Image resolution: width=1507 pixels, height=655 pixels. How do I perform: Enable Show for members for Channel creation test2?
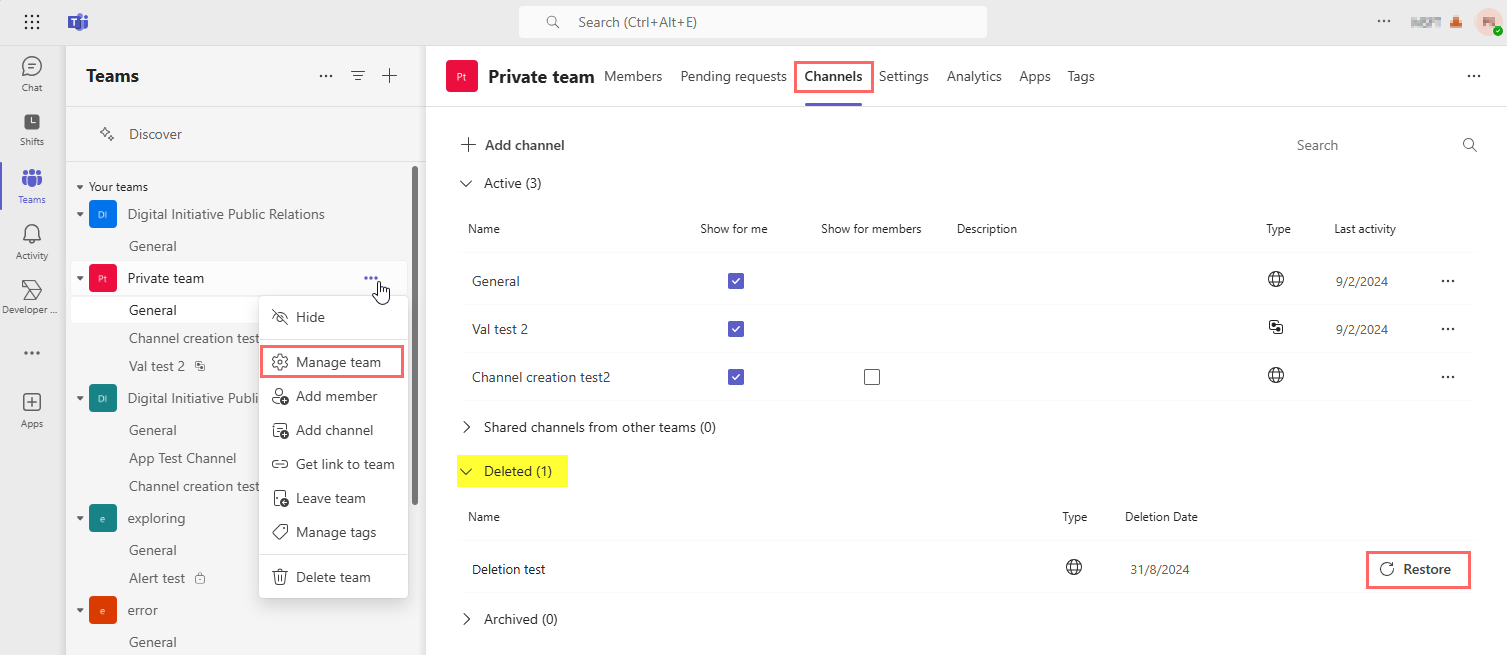[872, 377]
